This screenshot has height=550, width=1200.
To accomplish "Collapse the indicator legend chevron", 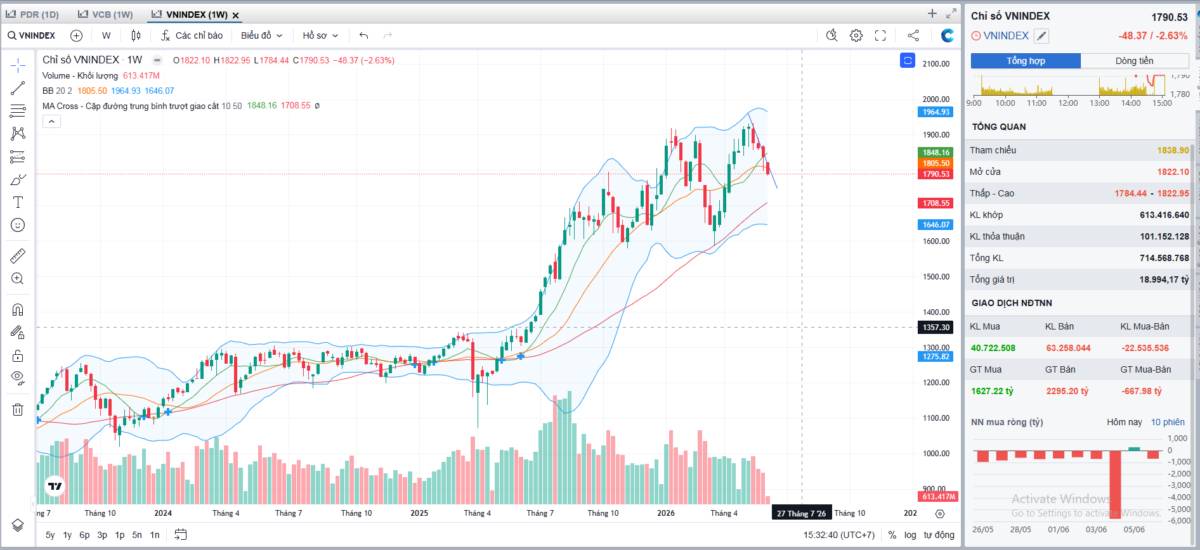I will pyautogui.click(x=51, y=121).
